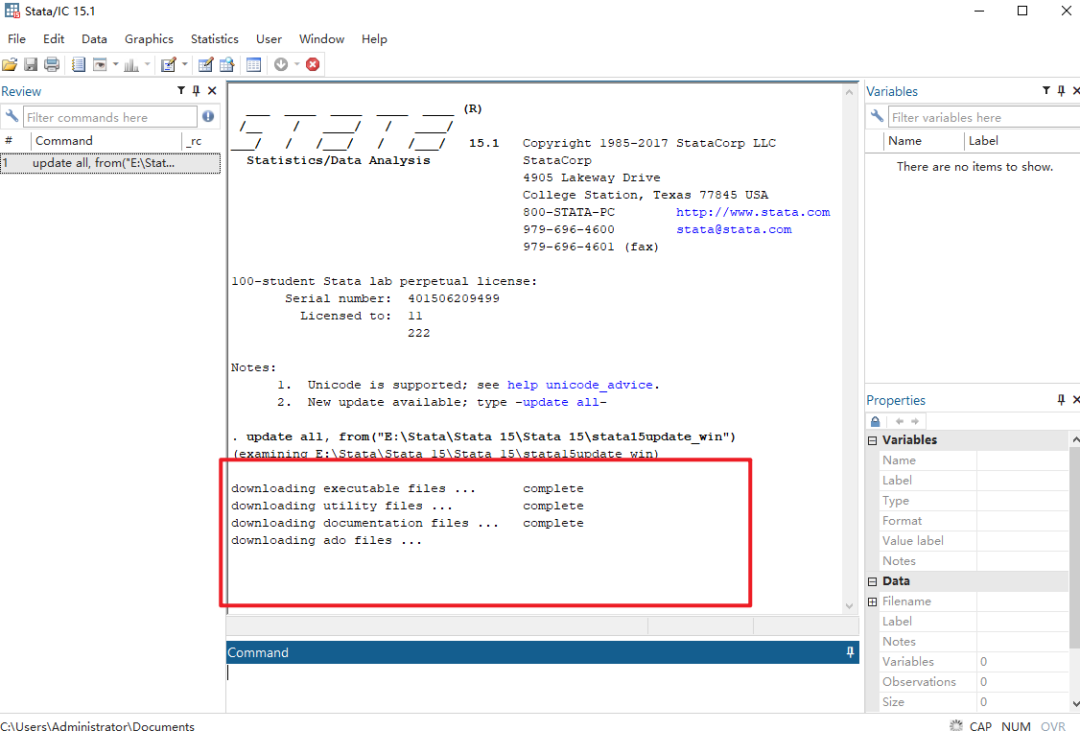Open the Log notebook toolbar icon
The width and height of the screenshot is (1080, 731).
pos(79,65)
